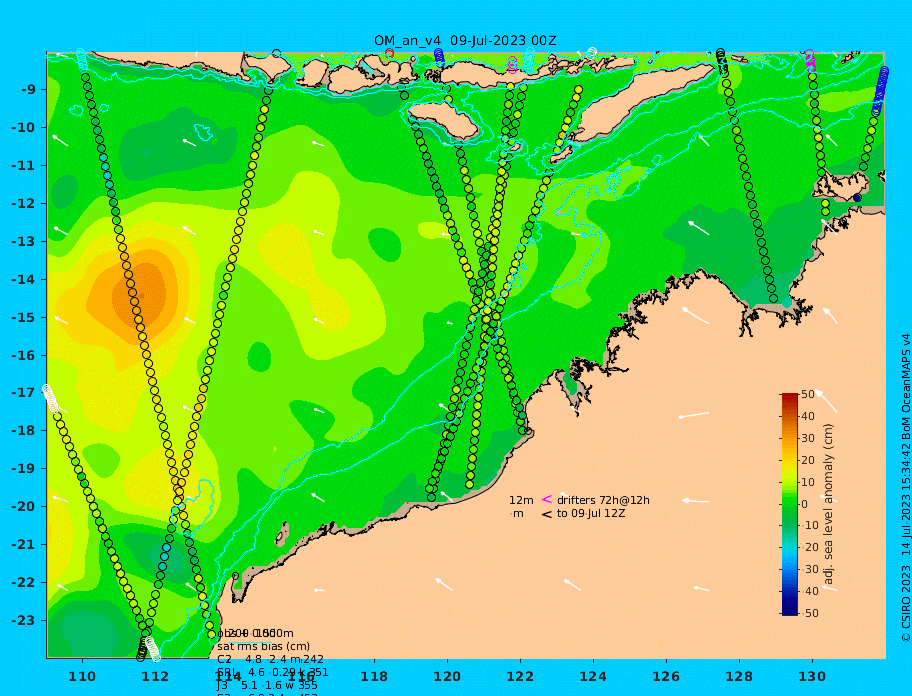Click colour bar value '20'
Viewport: 912px width, 696px height.
808,460
